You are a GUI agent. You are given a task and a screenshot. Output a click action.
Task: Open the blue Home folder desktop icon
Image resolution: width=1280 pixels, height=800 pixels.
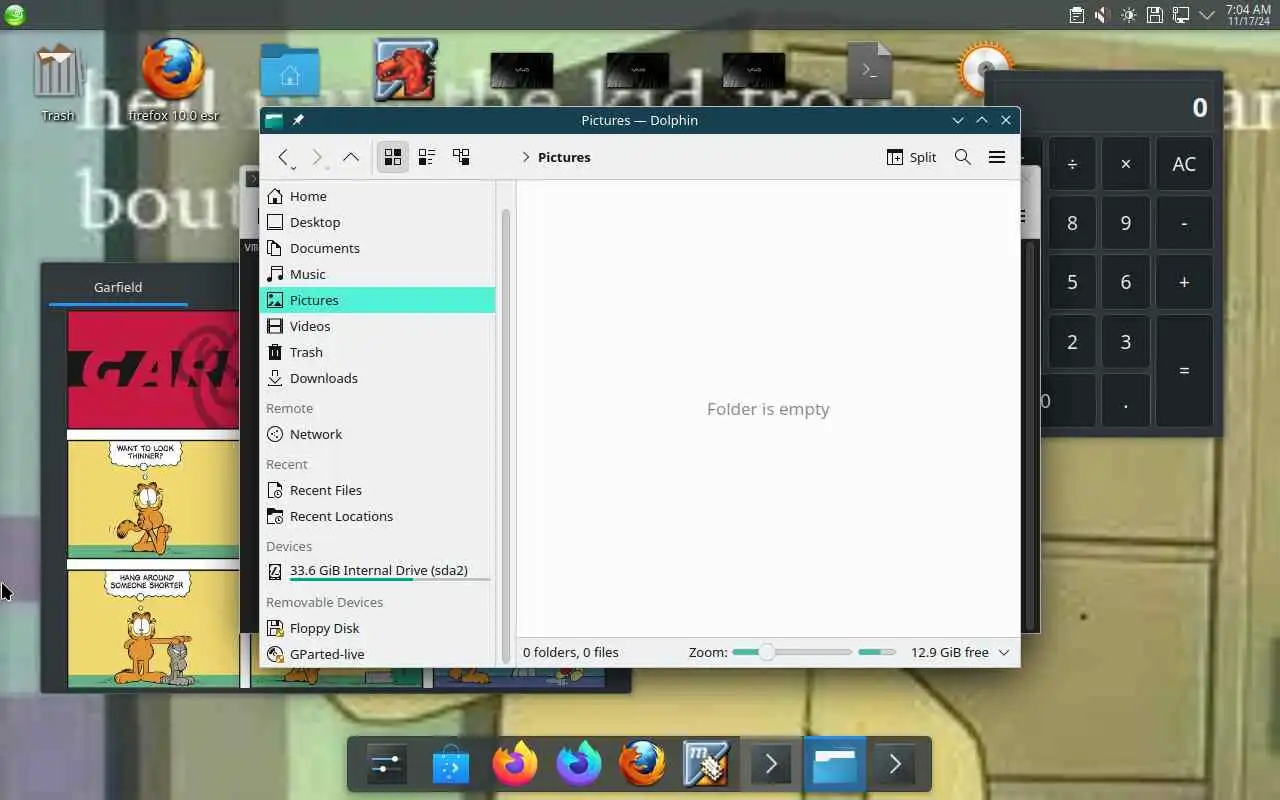pyautogui.click(x=290, y=71)
